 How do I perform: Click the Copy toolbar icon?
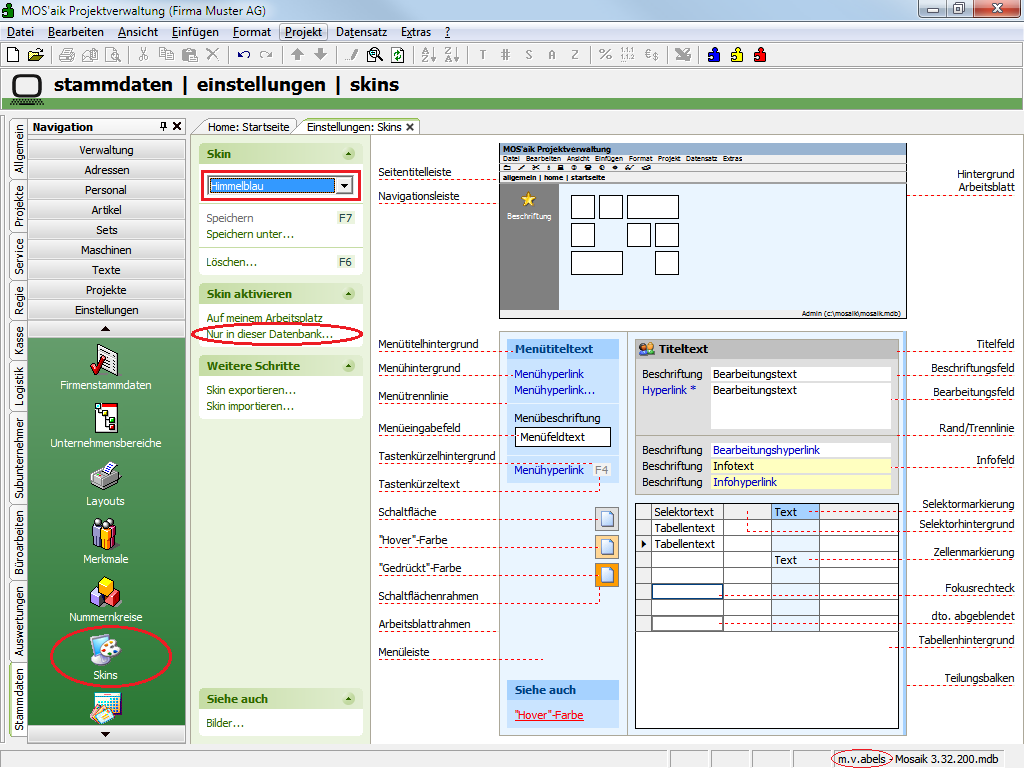167,55
